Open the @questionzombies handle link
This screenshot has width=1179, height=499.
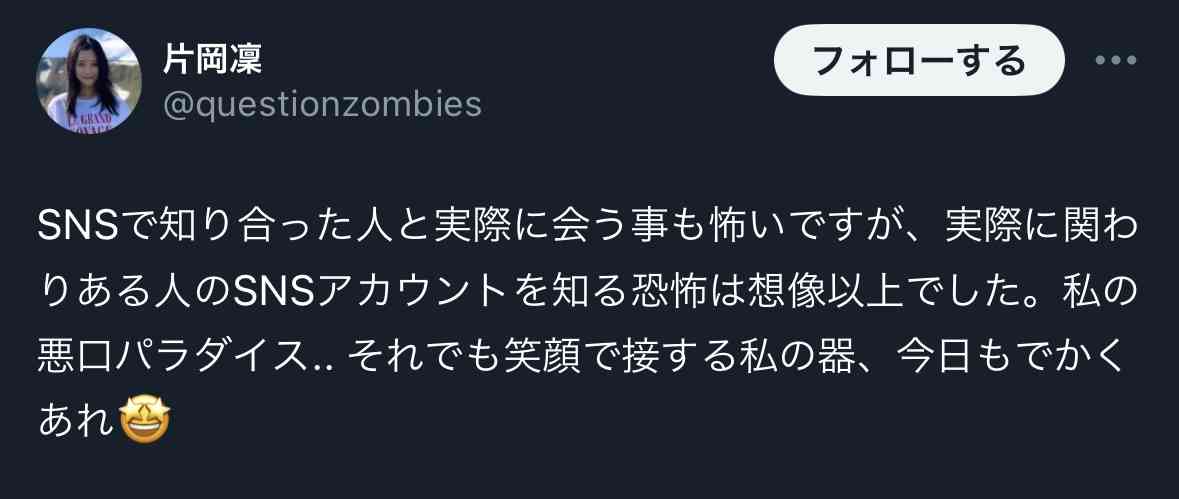coord(323,104)
